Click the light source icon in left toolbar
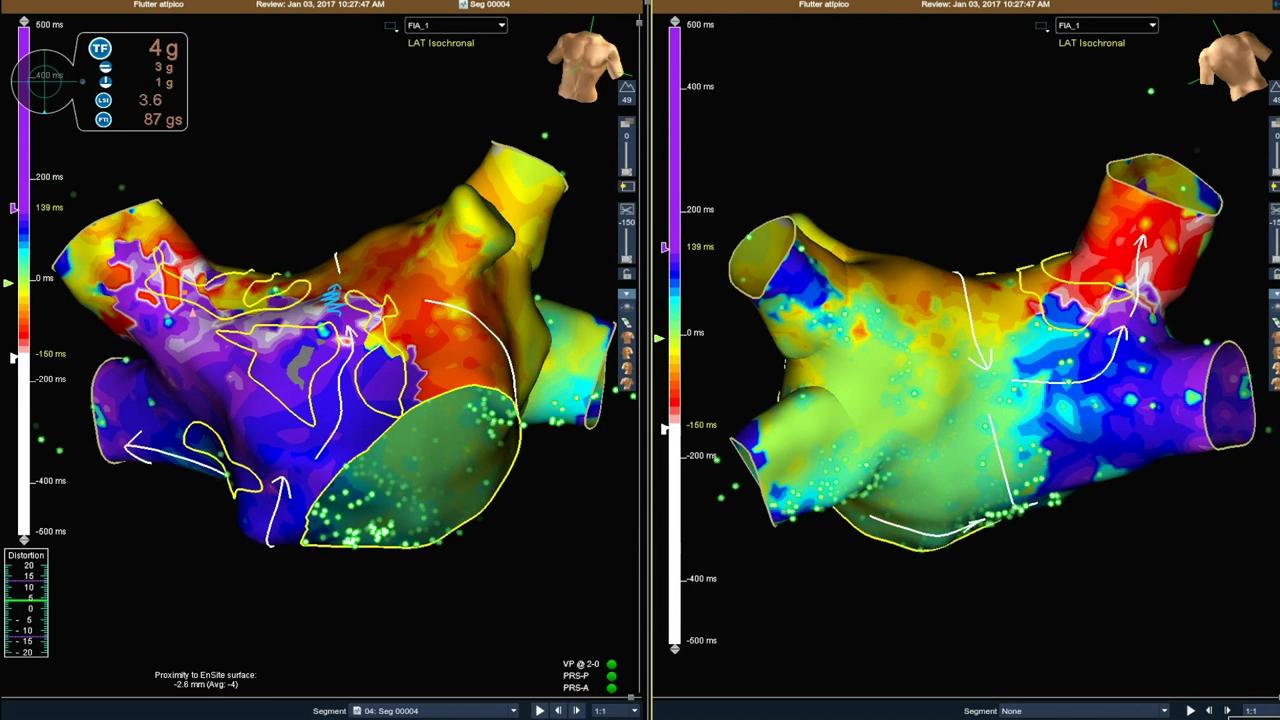This screenshot has height=720, width=1280. (627, 186)
